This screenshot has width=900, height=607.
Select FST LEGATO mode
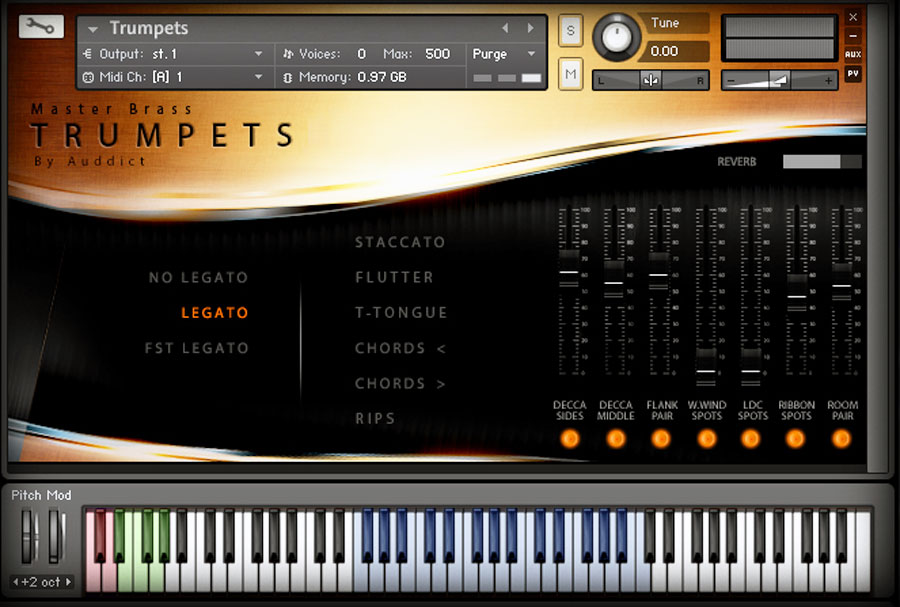click(196, 348)
